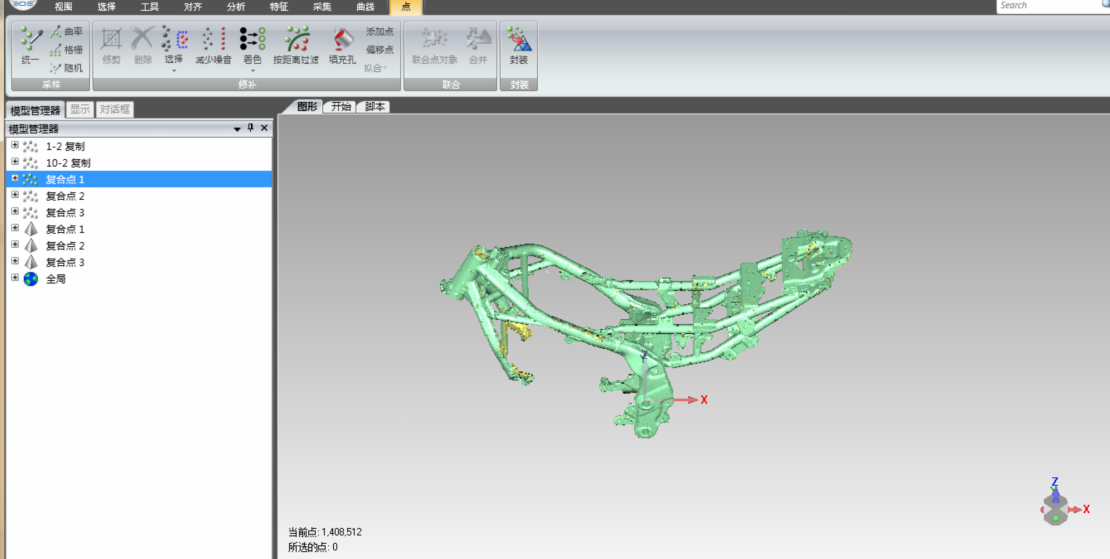
Task: Click the 添加点 add points button
Action: (x=379, y=32)
